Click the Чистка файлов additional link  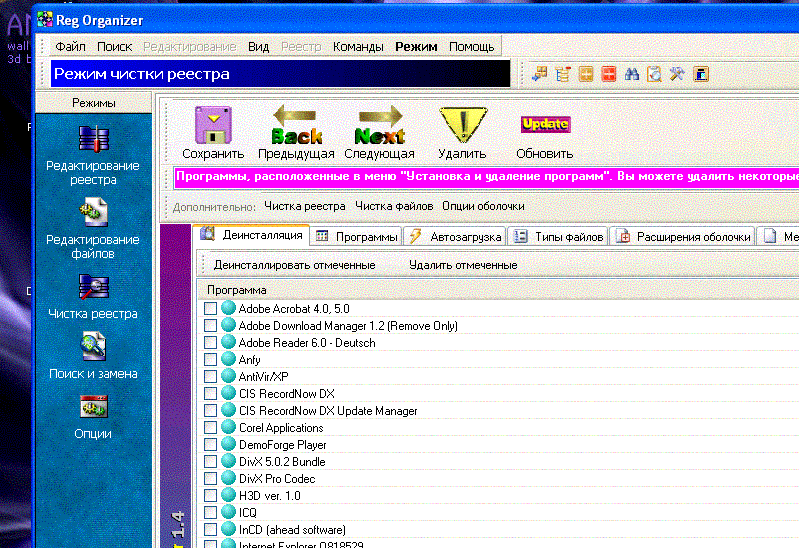[x=394, y=206]
